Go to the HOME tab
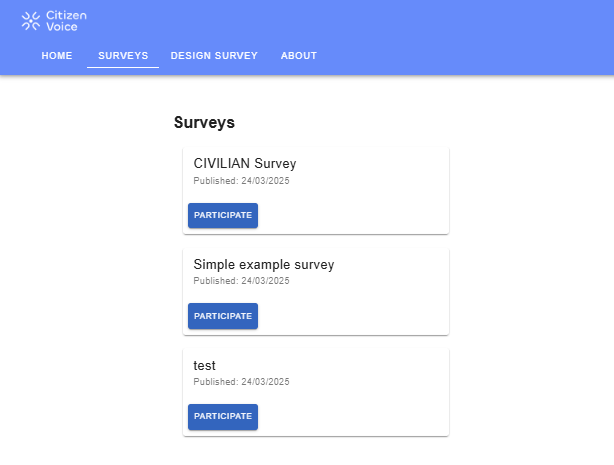This screenshot has height=465, width=614. point(57,56)
